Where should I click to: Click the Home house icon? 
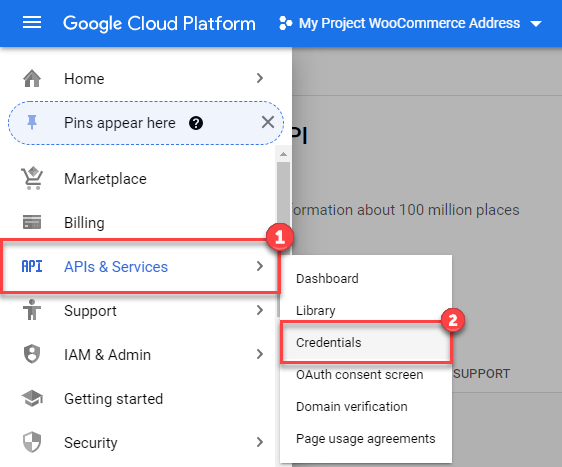32,78
